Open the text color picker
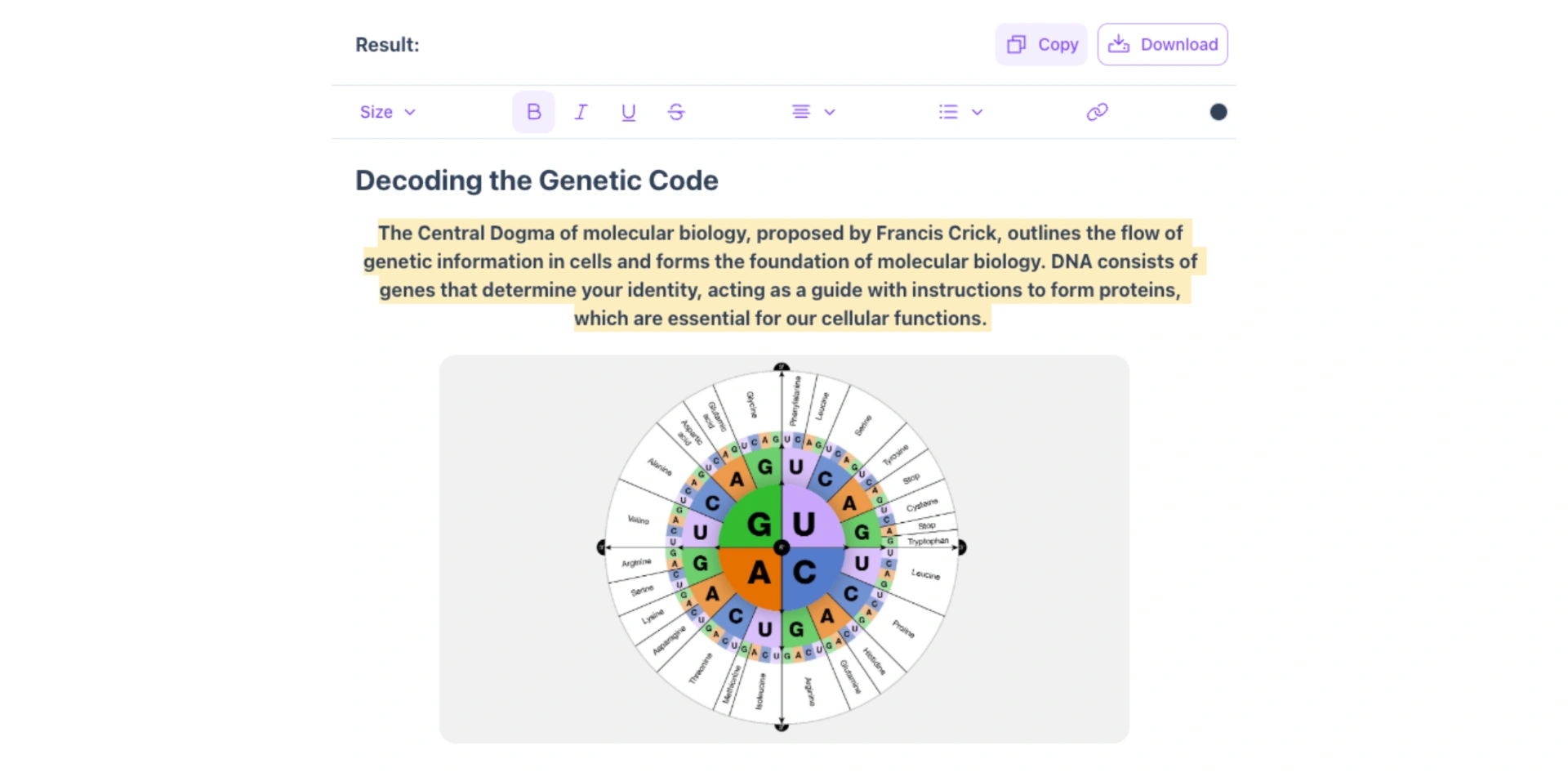 click(1218, 112)
